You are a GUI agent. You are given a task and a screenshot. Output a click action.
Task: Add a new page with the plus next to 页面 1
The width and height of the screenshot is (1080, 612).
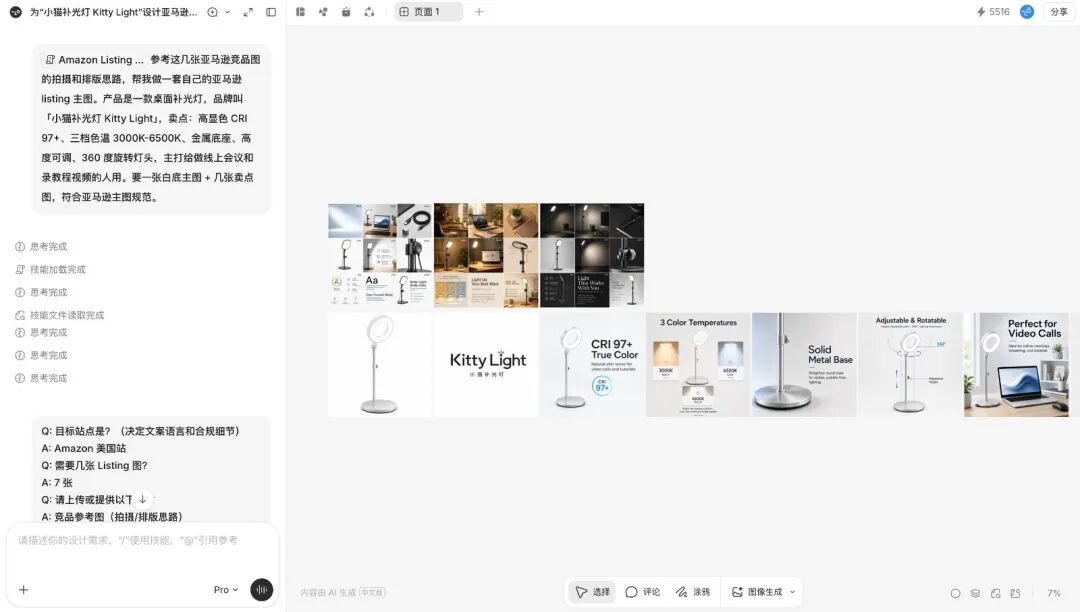pyautogui.click(x=479, y=12)
